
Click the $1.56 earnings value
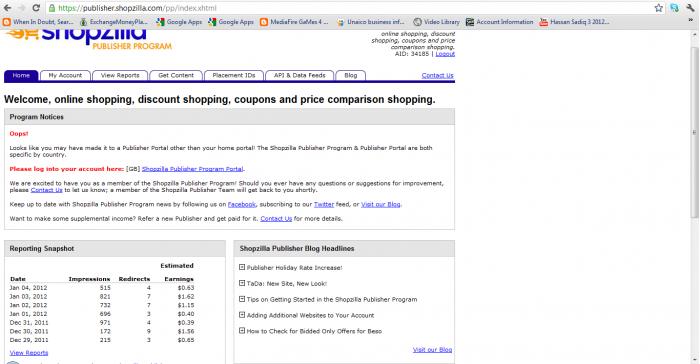pos(186,331)
